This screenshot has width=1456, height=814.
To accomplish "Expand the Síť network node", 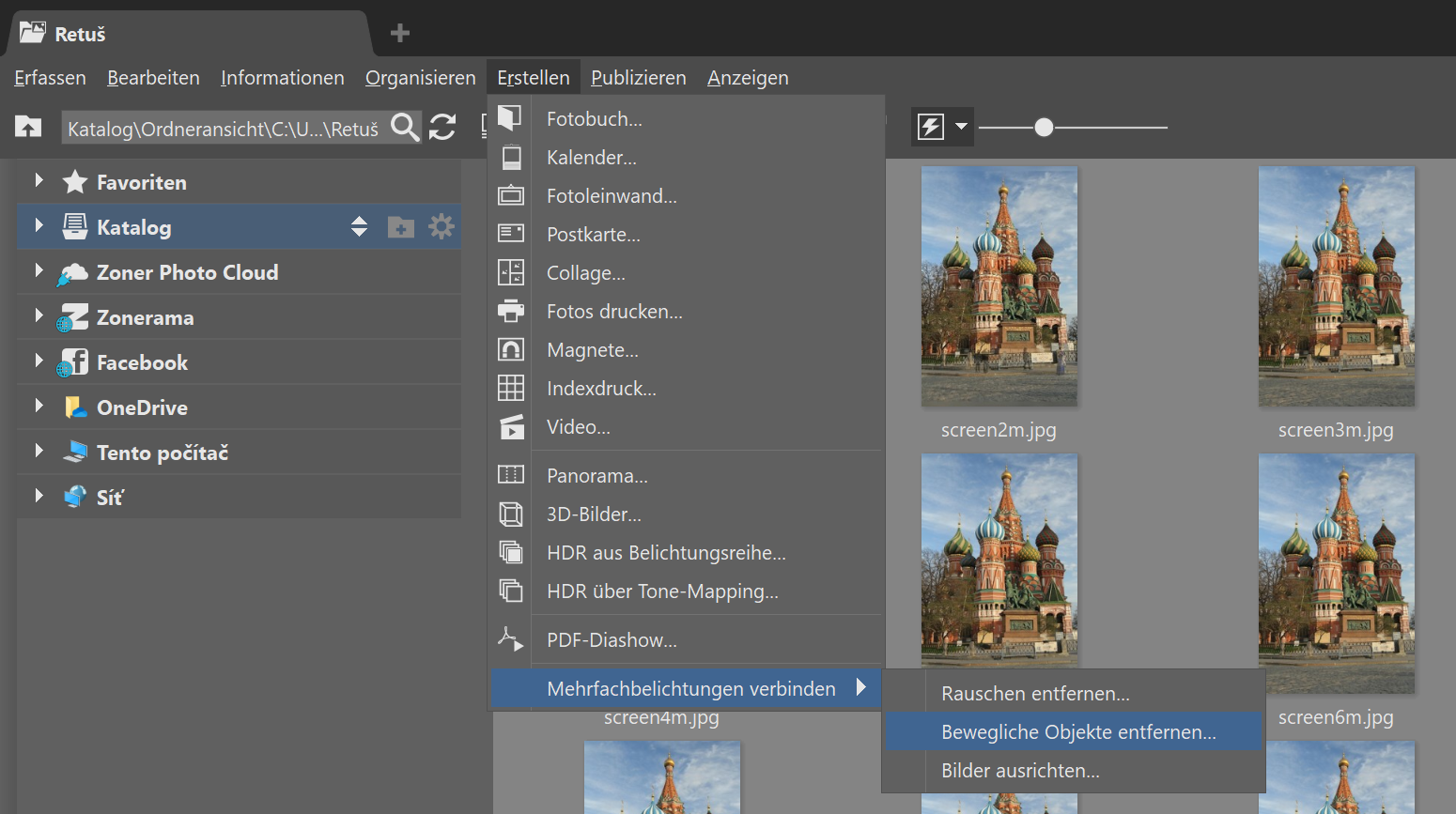I will click(x=39, y=496).
